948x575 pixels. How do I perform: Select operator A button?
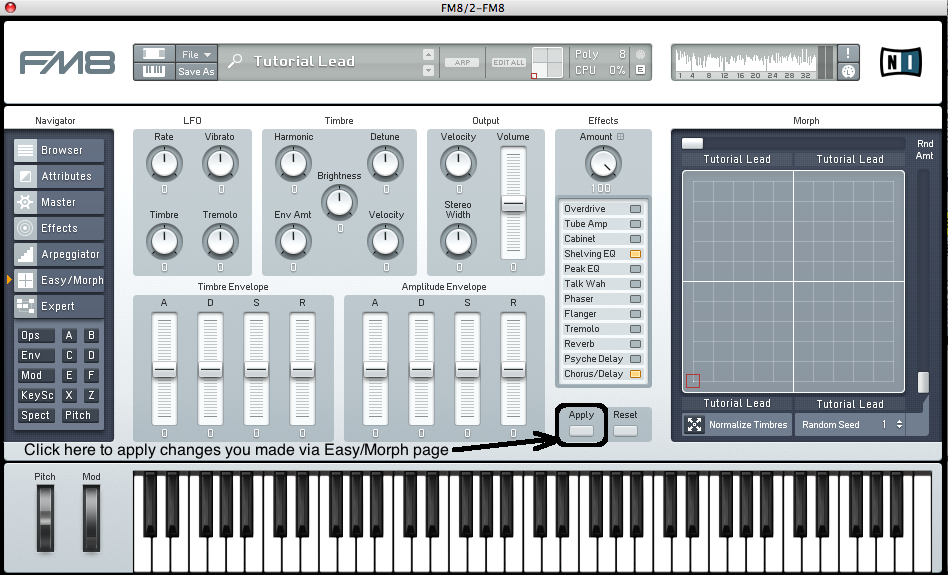(x=69, y=336)
